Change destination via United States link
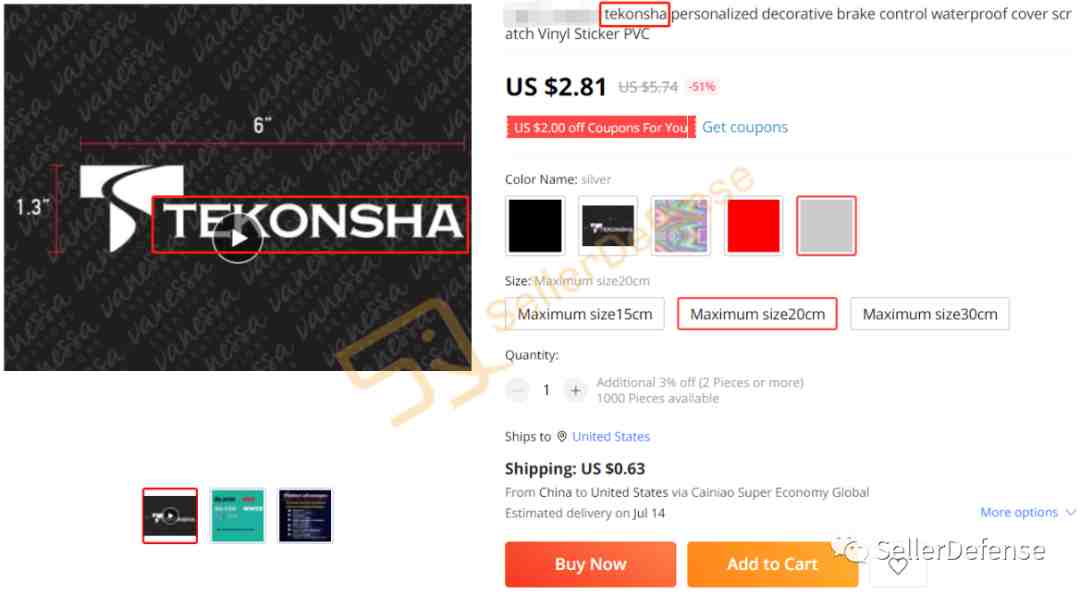This screenshot has width=1080, height=594. coord(611,437)
